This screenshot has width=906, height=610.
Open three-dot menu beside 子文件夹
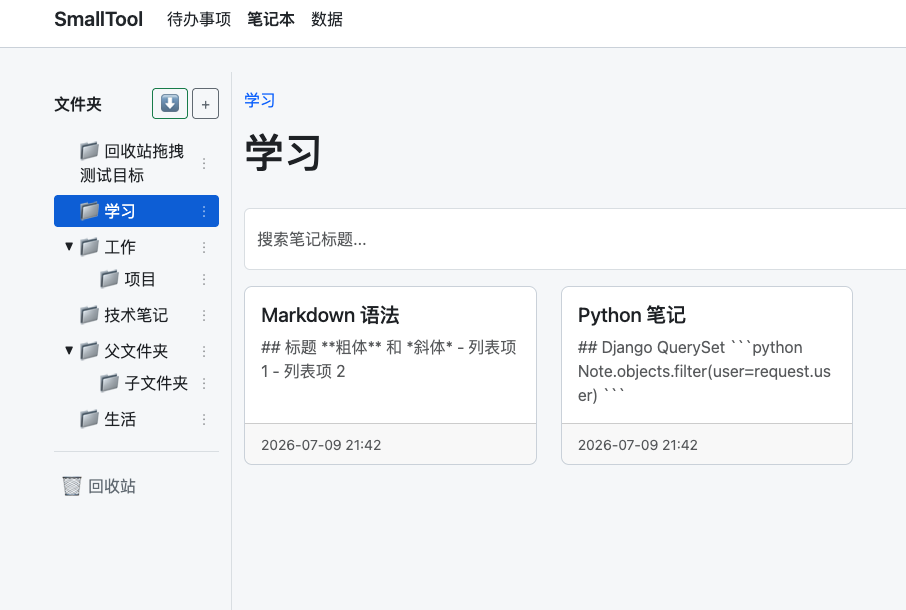pos(204,384)
